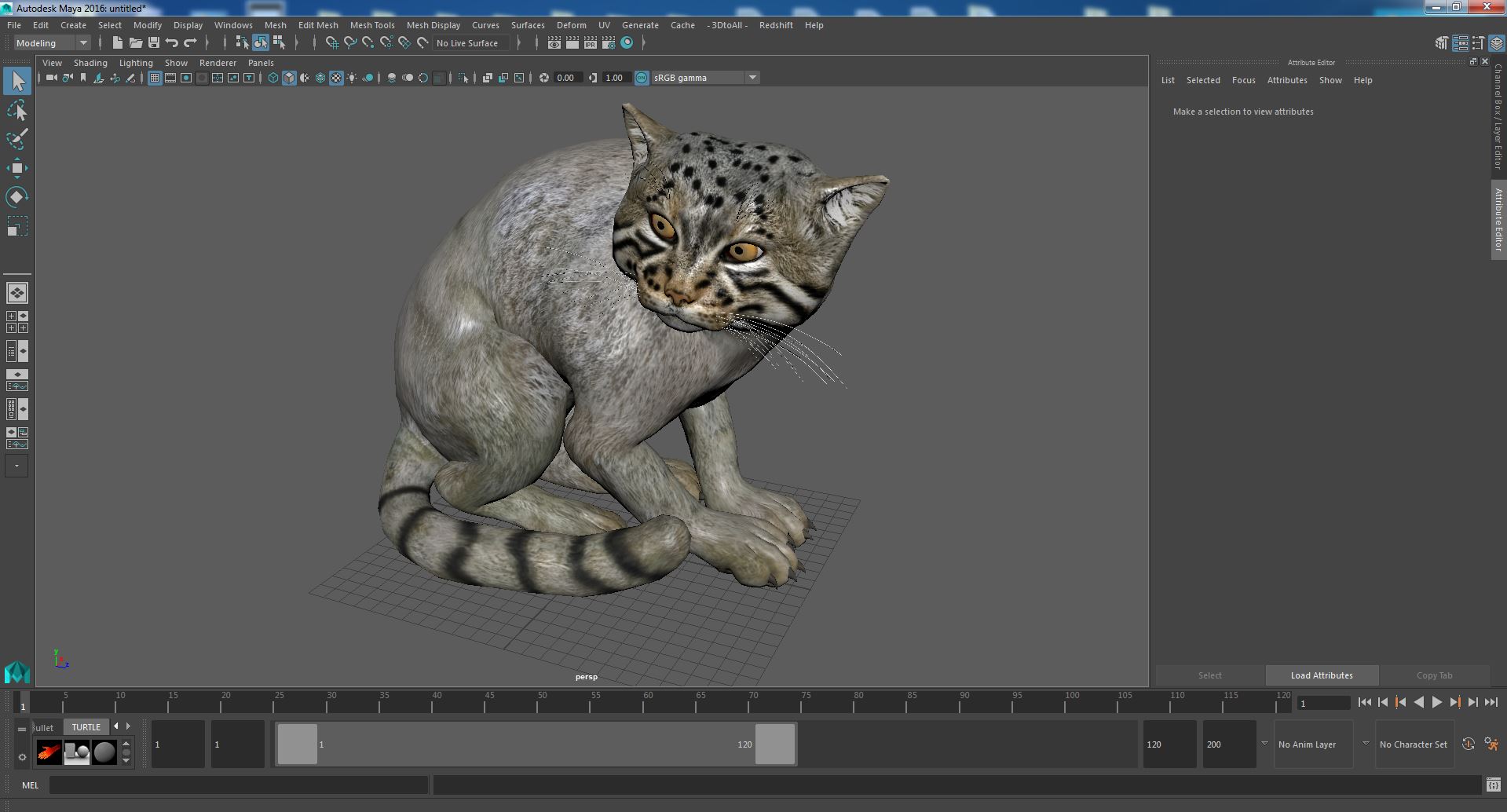The height and width of the screenshot is (812, 1507).
Task: Toggle color management ON button
Action: (x=642, y=78)
